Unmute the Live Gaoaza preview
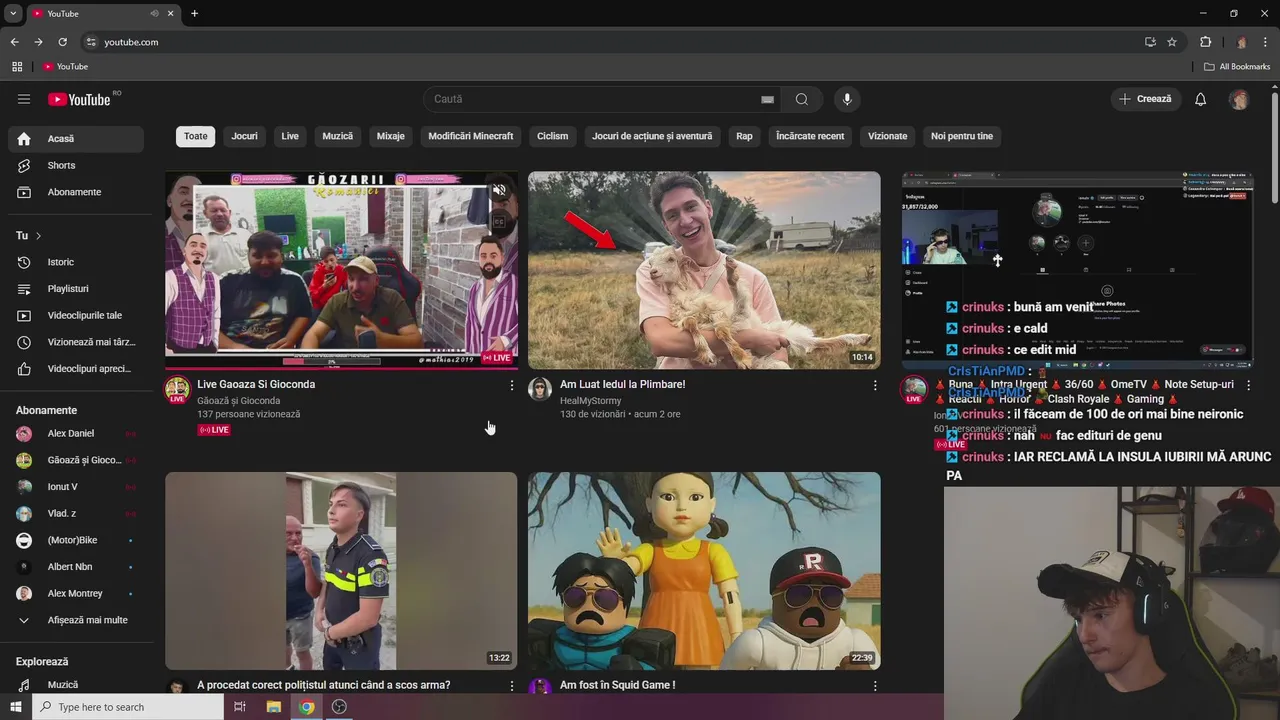This screenshot has width=1280, height=720. (x=499, y=190)
